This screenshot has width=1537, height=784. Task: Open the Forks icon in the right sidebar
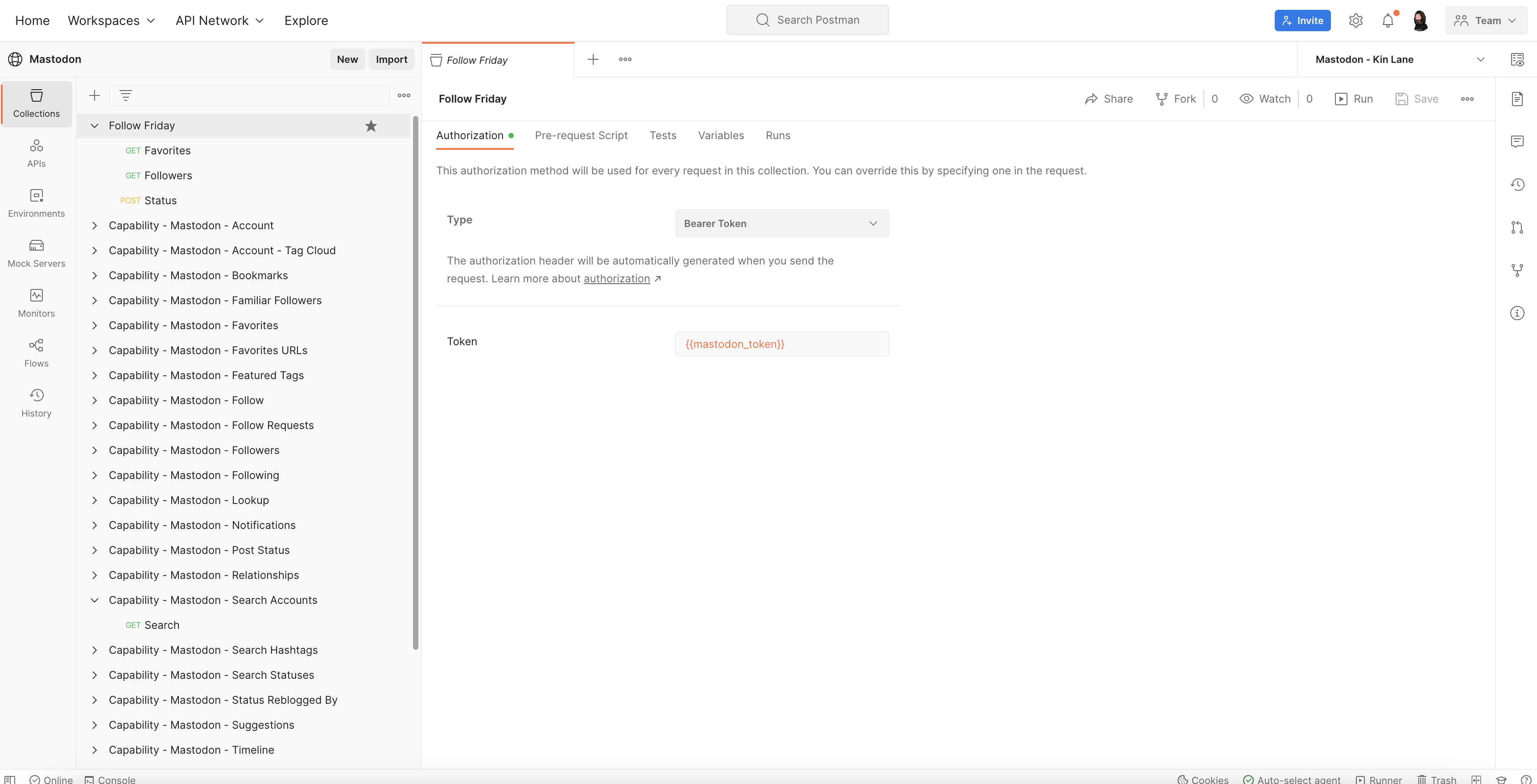pyautogui.click(x=1517, y=270)
